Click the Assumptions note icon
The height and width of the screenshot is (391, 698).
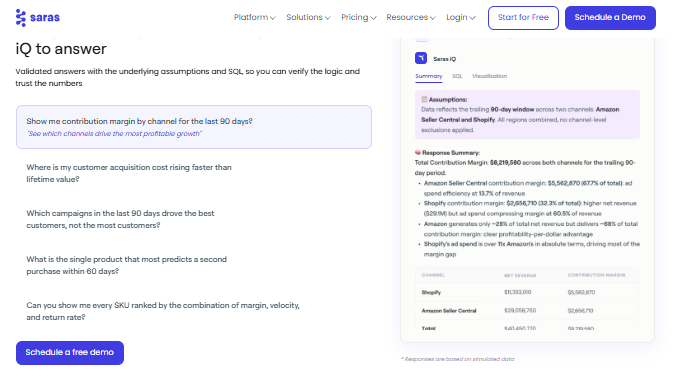424,99
